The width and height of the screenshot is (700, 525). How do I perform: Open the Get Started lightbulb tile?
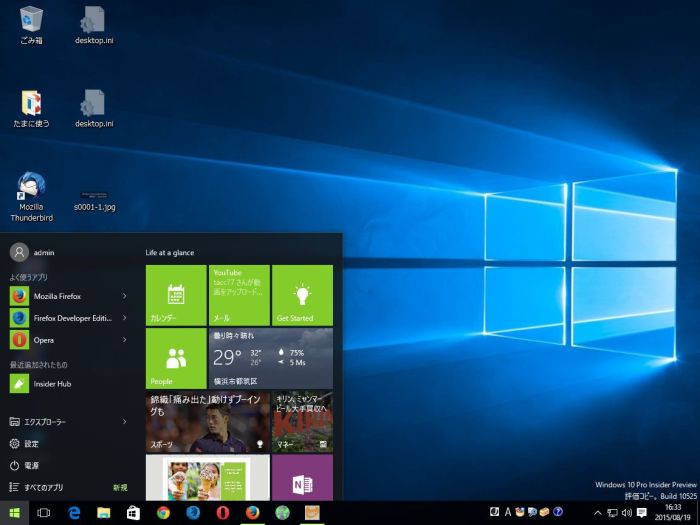302,295
